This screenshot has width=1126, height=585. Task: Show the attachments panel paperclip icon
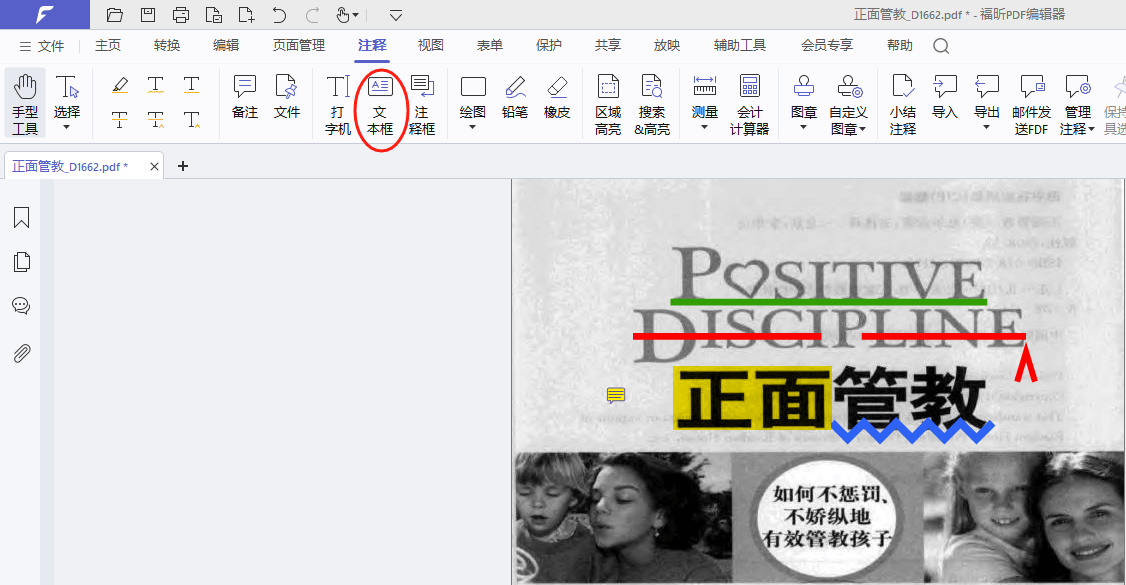[x=21, y=353]
